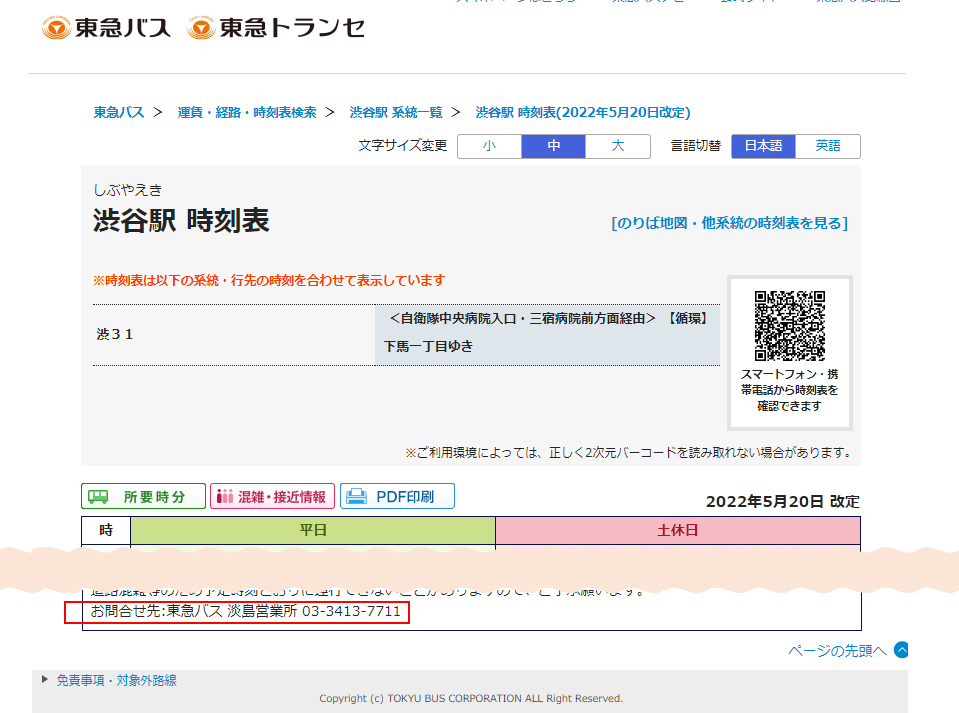Set text size to 中
Image resolution: width=959 pixels, height=713 pixels.
coord(554,146)
